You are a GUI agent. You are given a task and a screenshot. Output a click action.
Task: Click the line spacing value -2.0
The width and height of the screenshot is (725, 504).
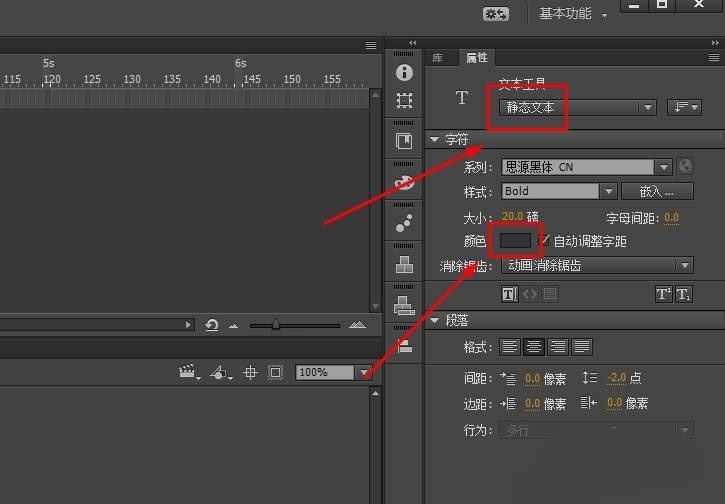tap(617, 378)
